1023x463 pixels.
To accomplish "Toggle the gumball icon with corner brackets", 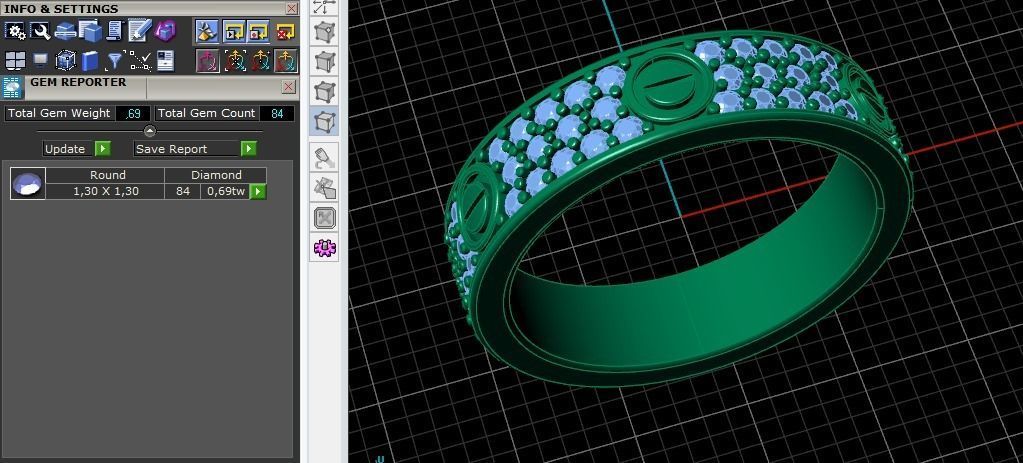I will pyautogui.click(x=235, y=61).
